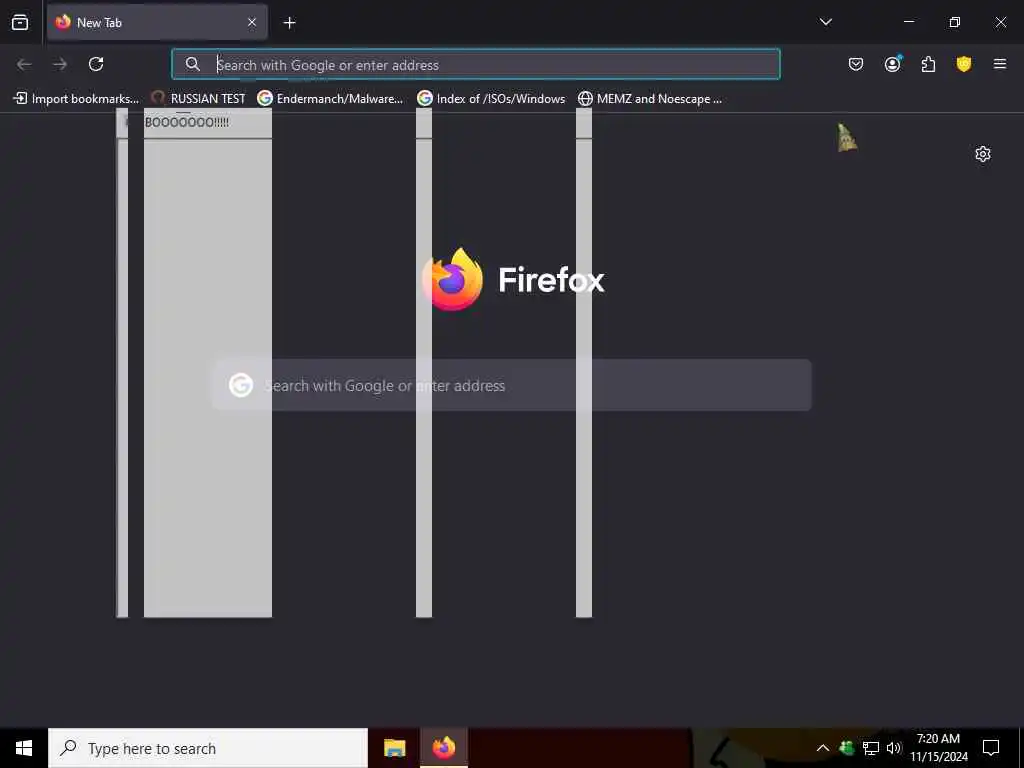Reload the current page
Image resolution: width=1024 pixels, height=768 pixels.
(96, 64)
